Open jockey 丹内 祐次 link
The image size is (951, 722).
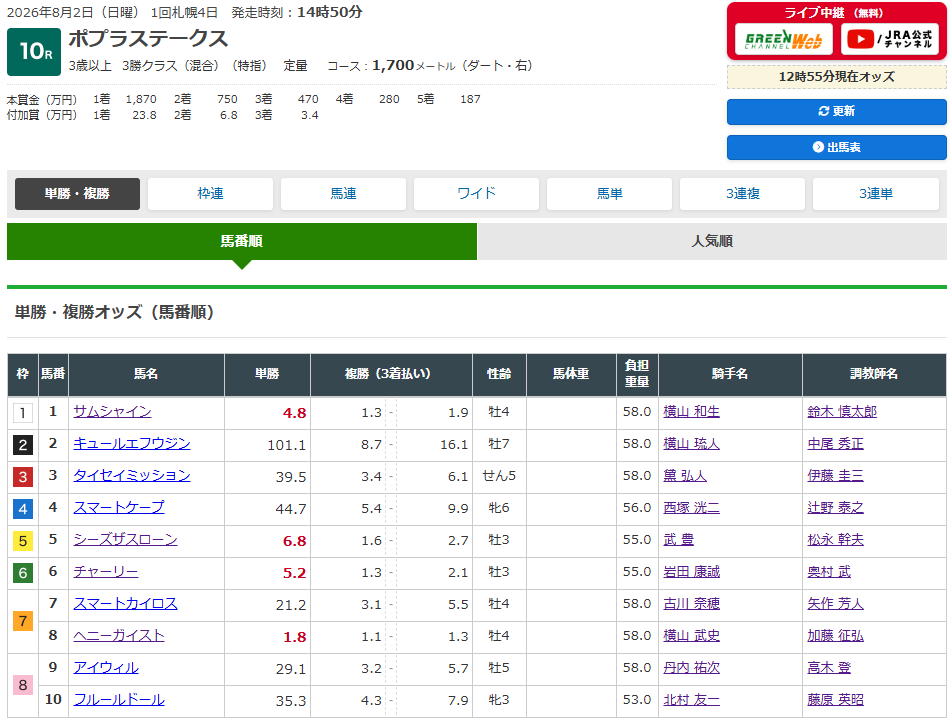[691, 668]
